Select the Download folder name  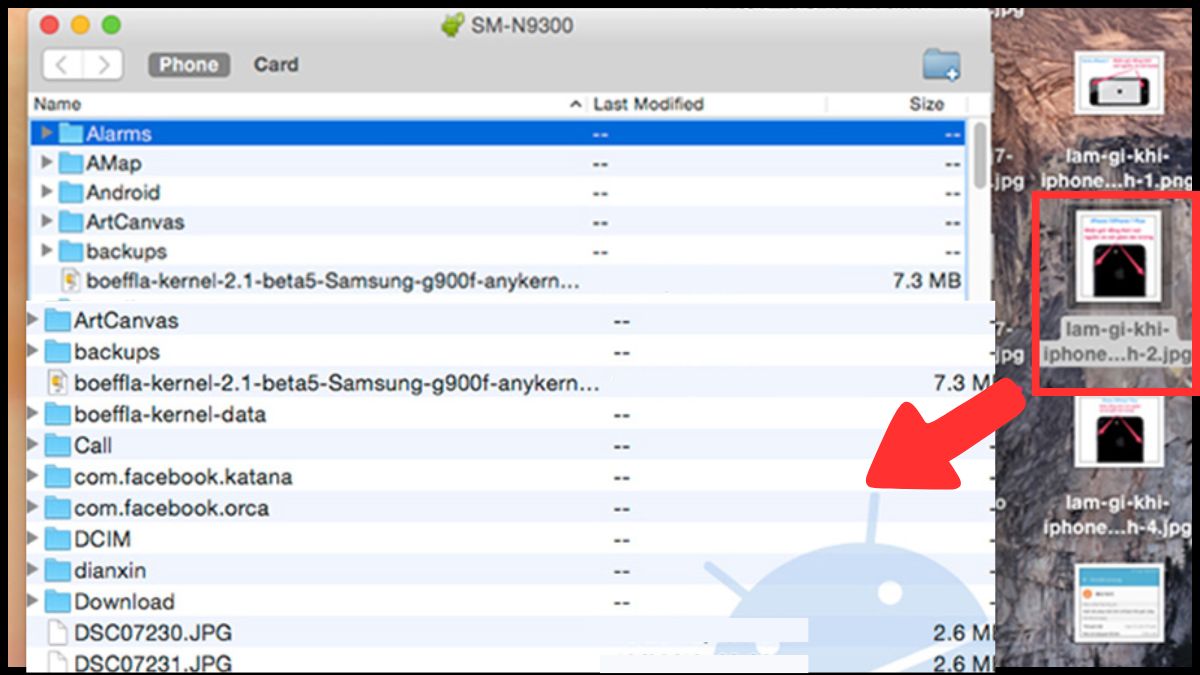(124, 601)
